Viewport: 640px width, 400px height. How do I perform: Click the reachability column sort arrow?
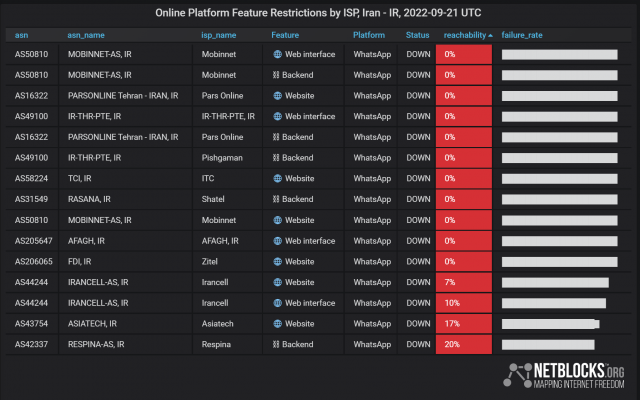(491, 35)
